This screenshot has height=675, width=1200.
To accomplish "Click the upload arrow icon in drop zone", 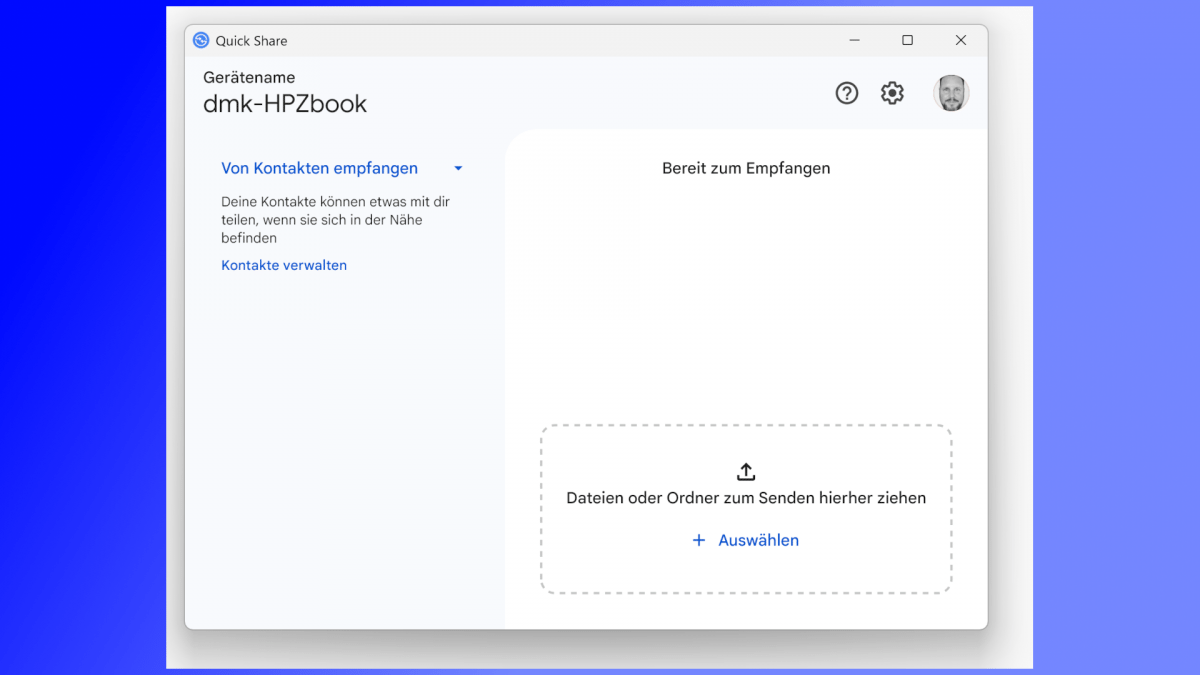I will (746, 472).
